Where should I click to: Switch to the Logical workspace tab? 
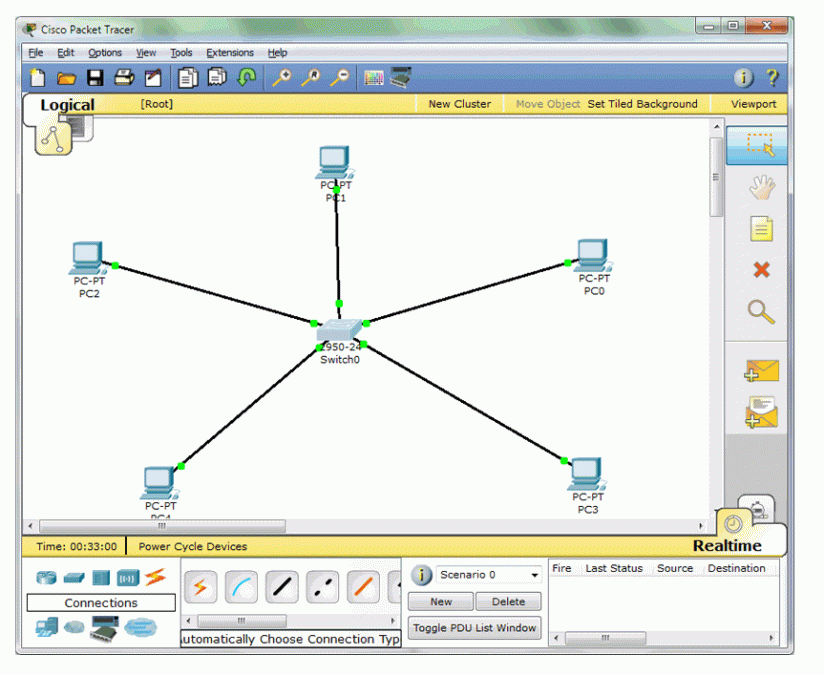tap(67, 105)
